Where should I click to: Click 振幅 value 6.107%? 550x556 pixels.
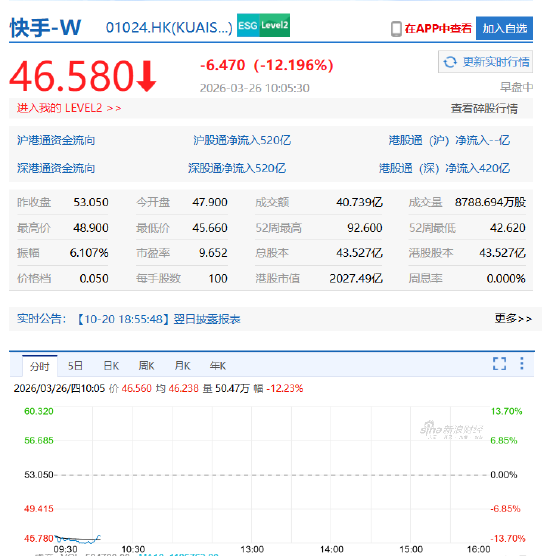click(89, 253)
